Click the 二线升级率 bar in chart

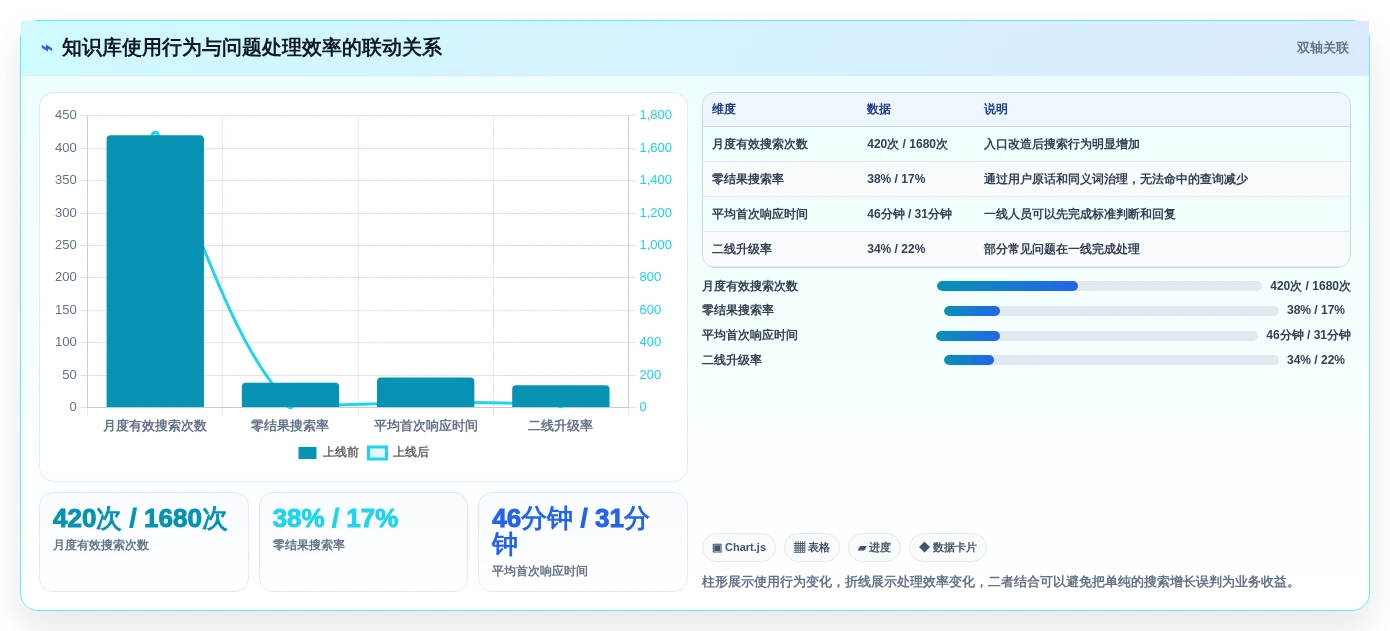(561, 396)
